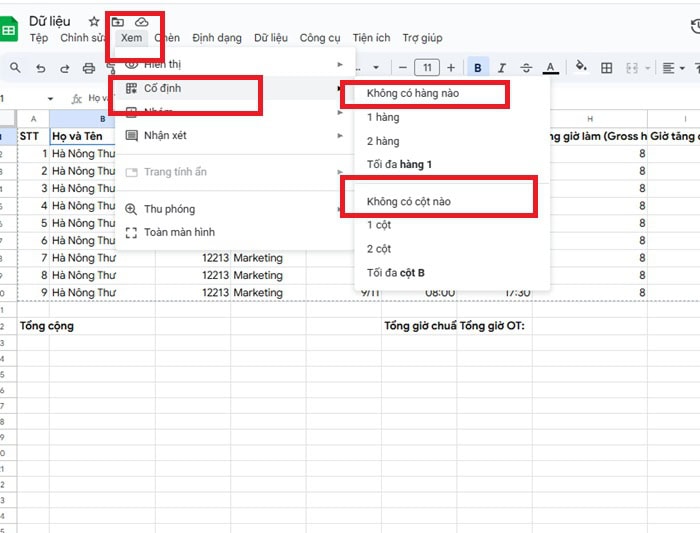
Task: Star the Dữ liệu spreadsheet
Action: point(94,21)
